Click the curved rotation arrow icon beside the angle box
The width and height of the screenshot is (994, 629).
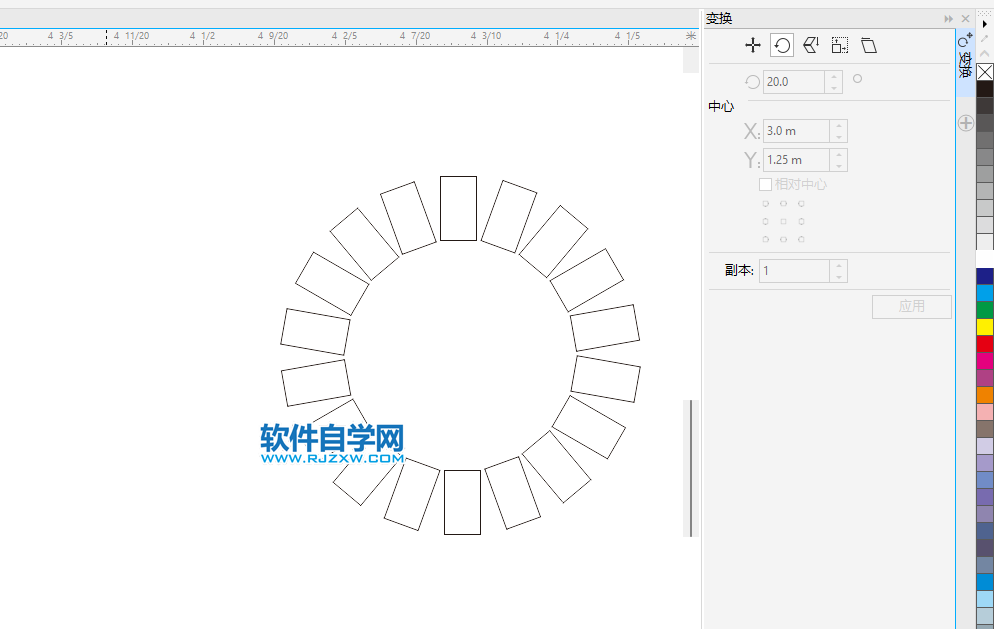(x=752, y=81)
